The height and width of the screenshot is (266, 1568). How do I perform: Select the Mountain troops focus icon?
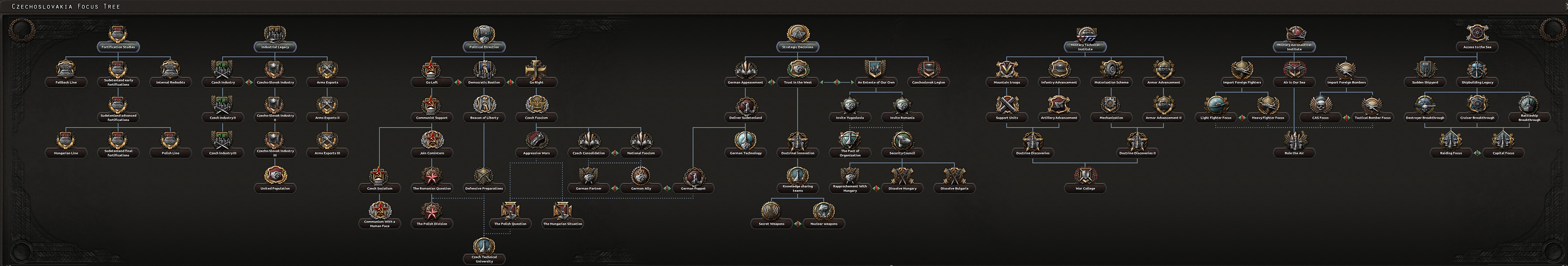(1007, 69)
